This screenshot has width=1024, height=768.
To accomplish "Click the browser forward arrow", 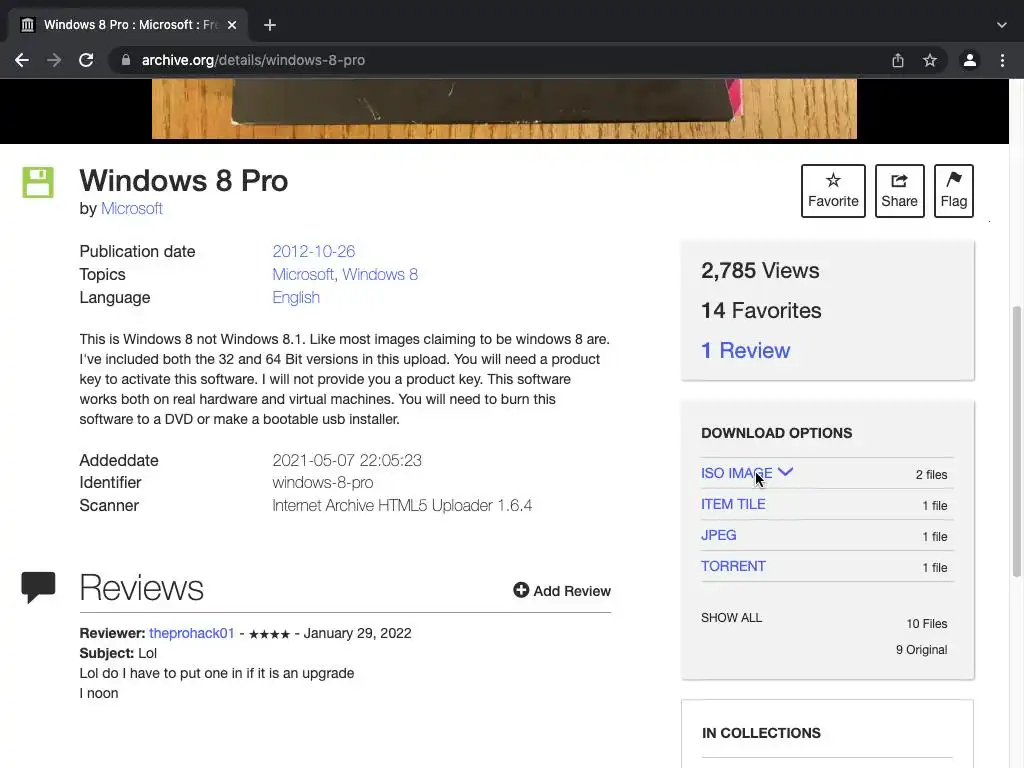I will (54, 60).
